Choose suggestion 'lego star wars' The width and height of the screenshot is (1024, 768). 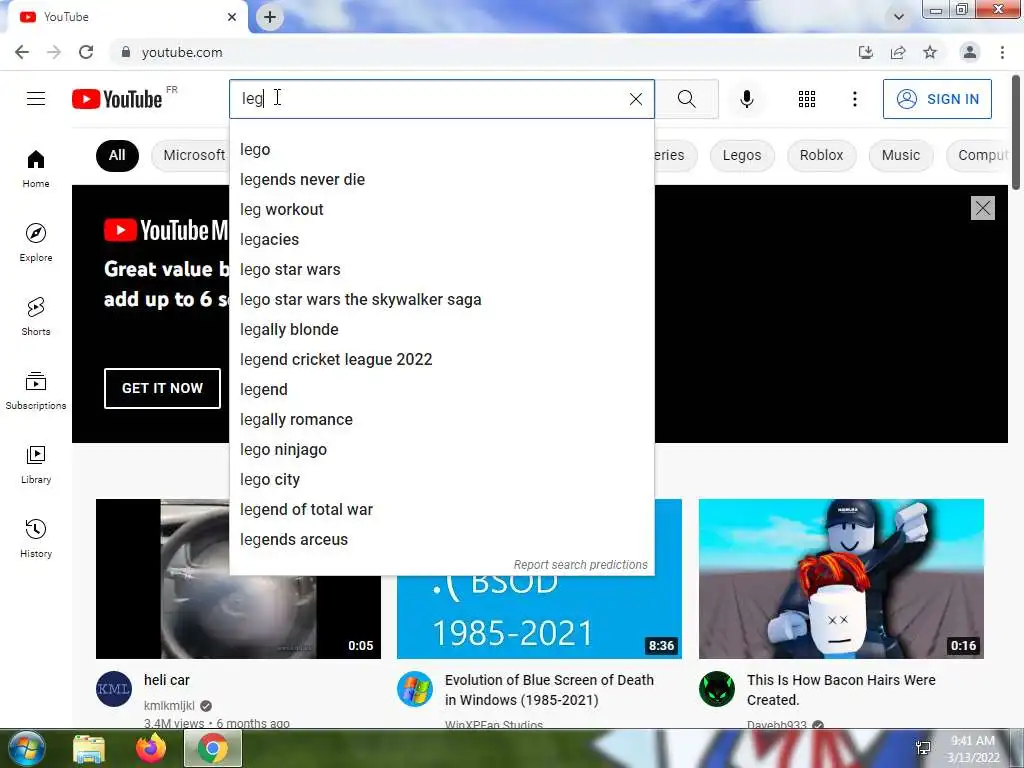(441, 270)
